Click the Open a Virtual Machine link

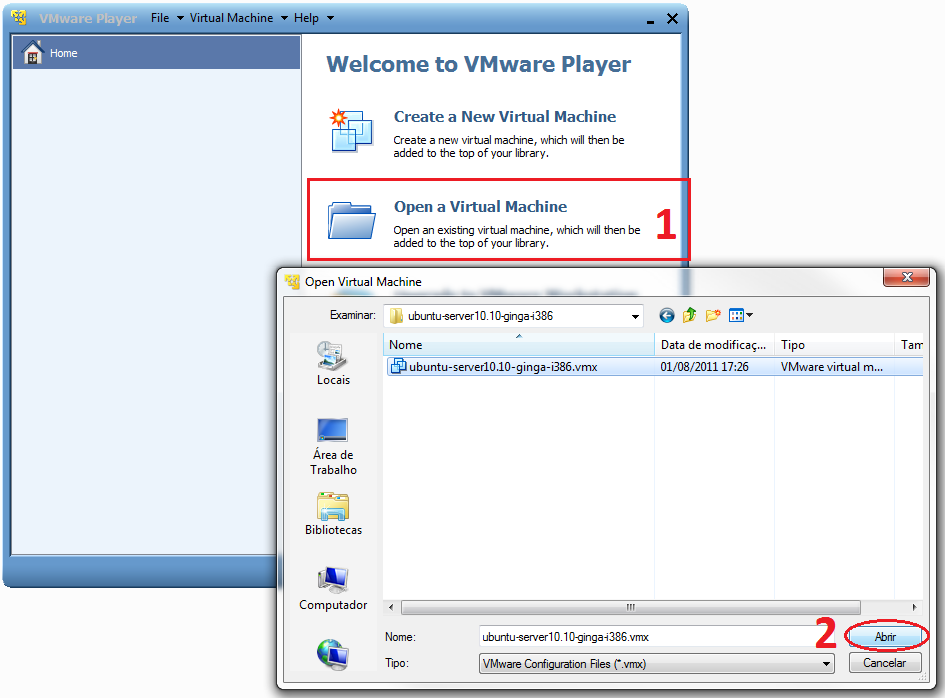(x=480, y=207)
